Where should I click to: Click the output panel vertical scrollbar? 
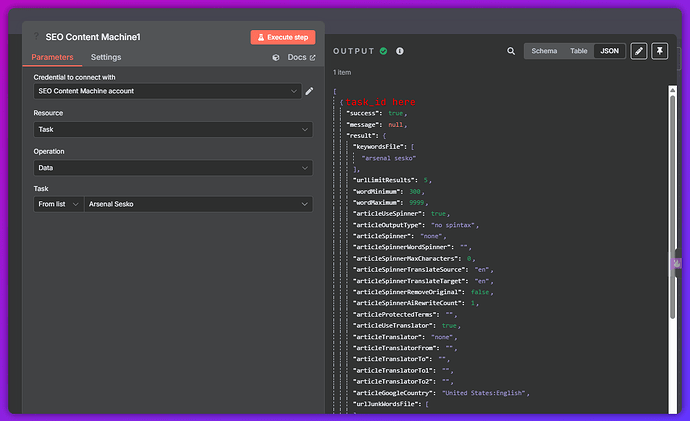click(672, 207)
